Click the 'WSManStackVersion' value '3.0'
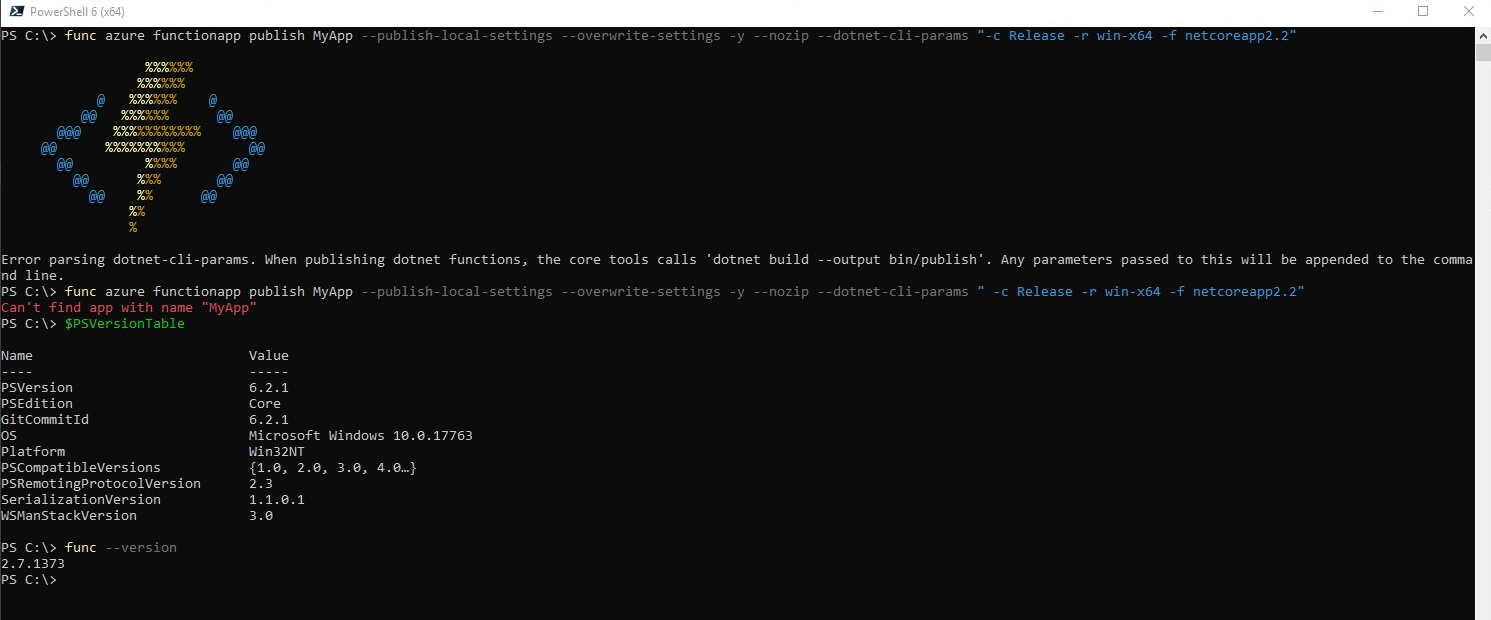Image resolution: width=1491 pixels, height=620 pixels. tap(258, 515)
